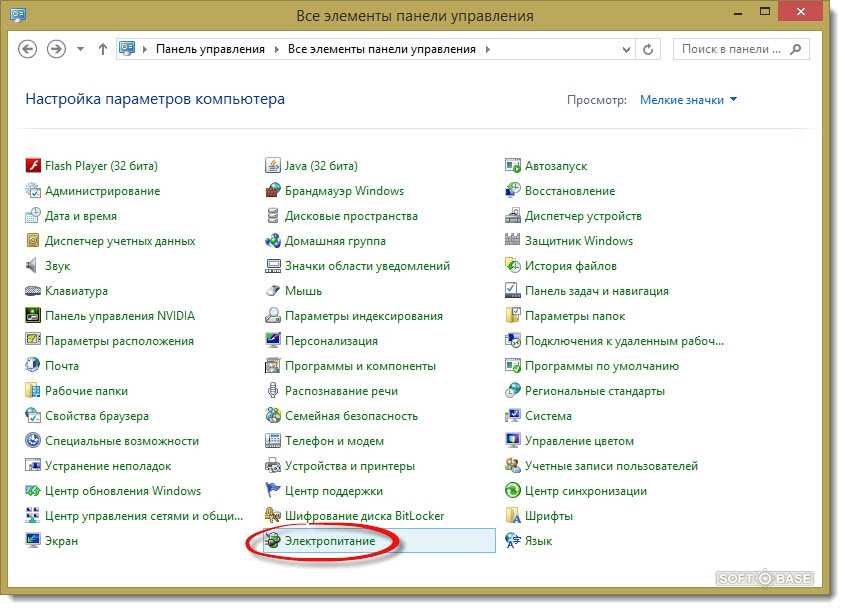Open the Панель задач и навигация link

pyautogui.click(x=597, y=291)
